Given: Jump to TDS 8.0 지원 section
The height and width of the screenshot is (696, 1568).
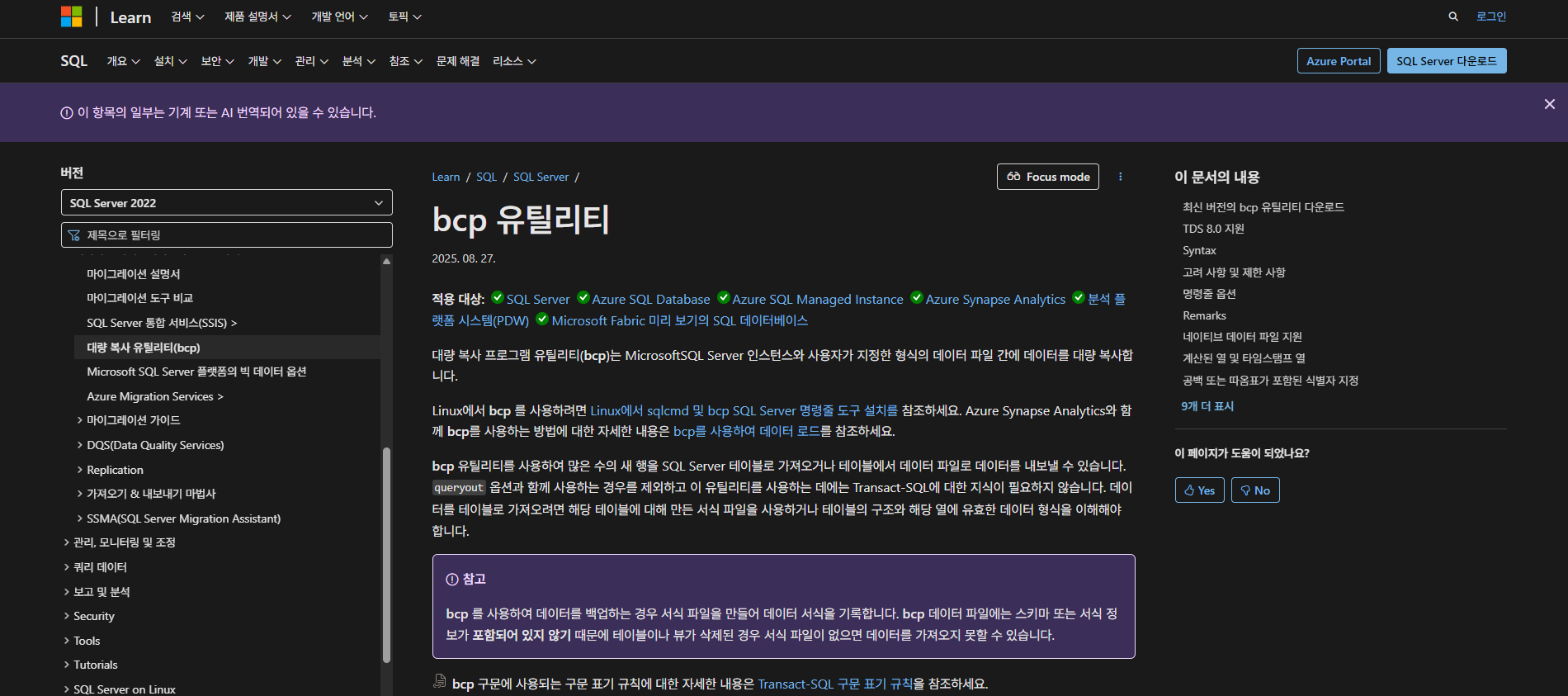Looking at the screenshot, I should [x=1213, y=229].
